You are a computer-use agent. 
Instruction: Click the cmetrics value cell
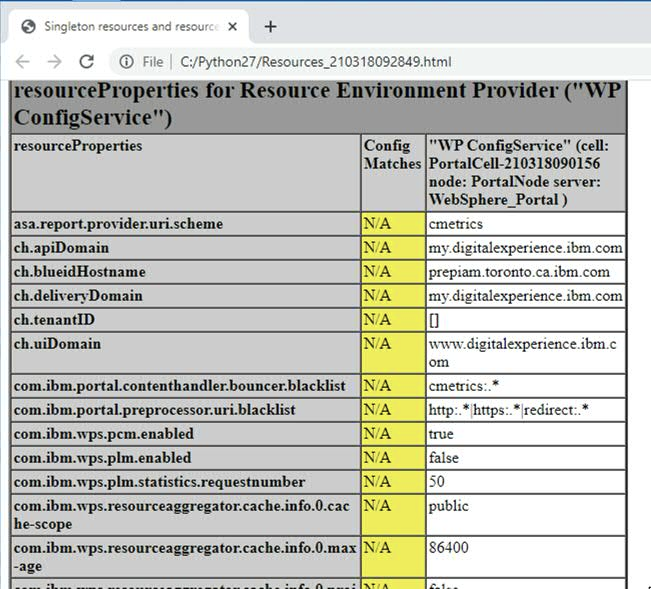point(526,224)
